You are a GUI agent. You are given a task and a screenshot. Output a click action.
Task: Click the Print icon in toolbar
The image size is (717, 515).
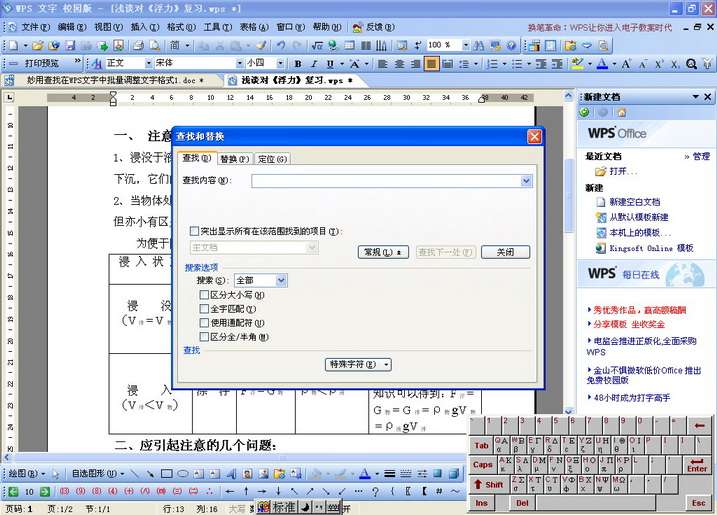click(x=138, y=45)
